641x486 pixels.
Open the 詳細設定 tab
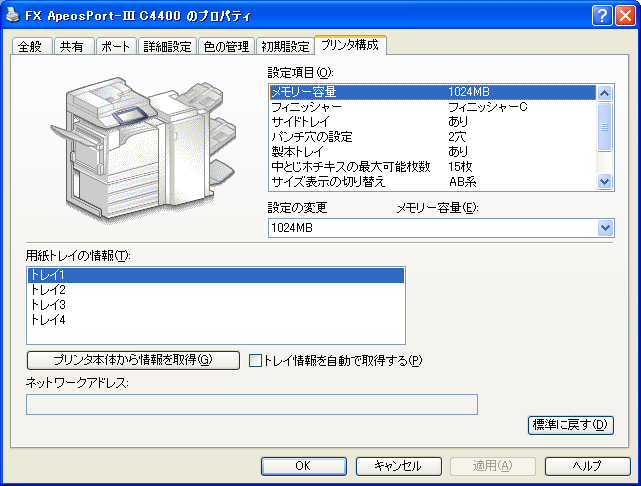pyautogui.click(x=168, y=46)
